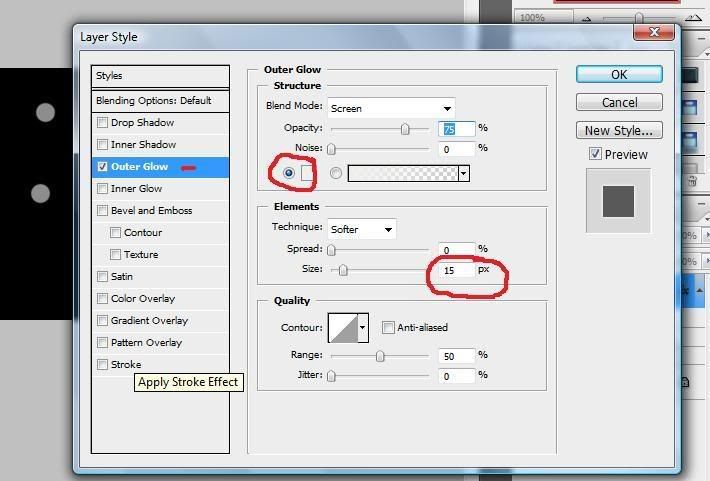
Task: Click the zoom 100% field behind dialog
Action: coord(543,17)
